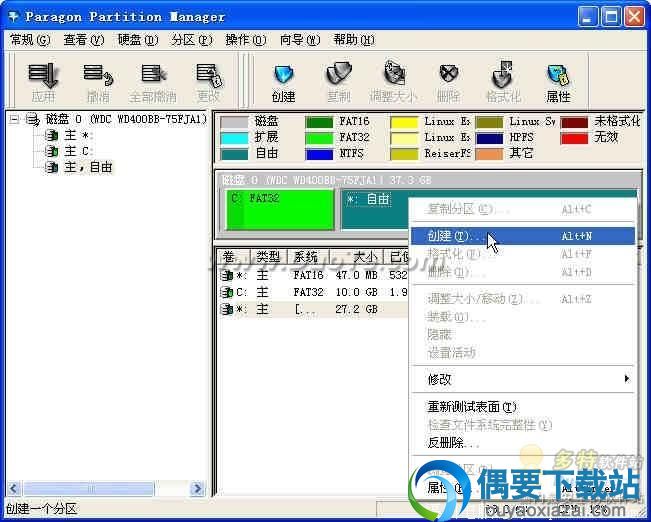Choose 反删除... in the context menu

point(523,443)
